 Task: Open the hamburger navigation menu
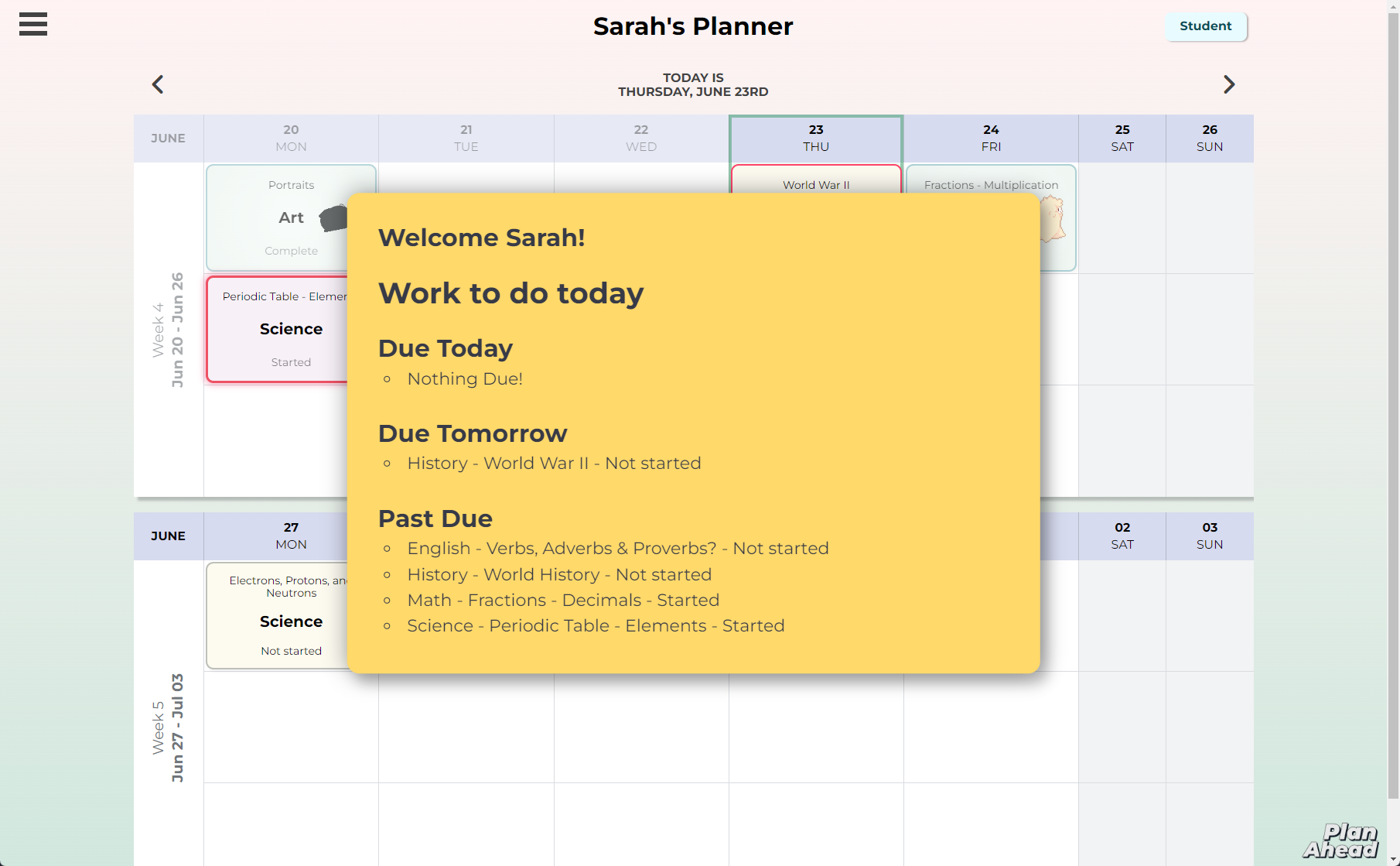pos(32,25)
